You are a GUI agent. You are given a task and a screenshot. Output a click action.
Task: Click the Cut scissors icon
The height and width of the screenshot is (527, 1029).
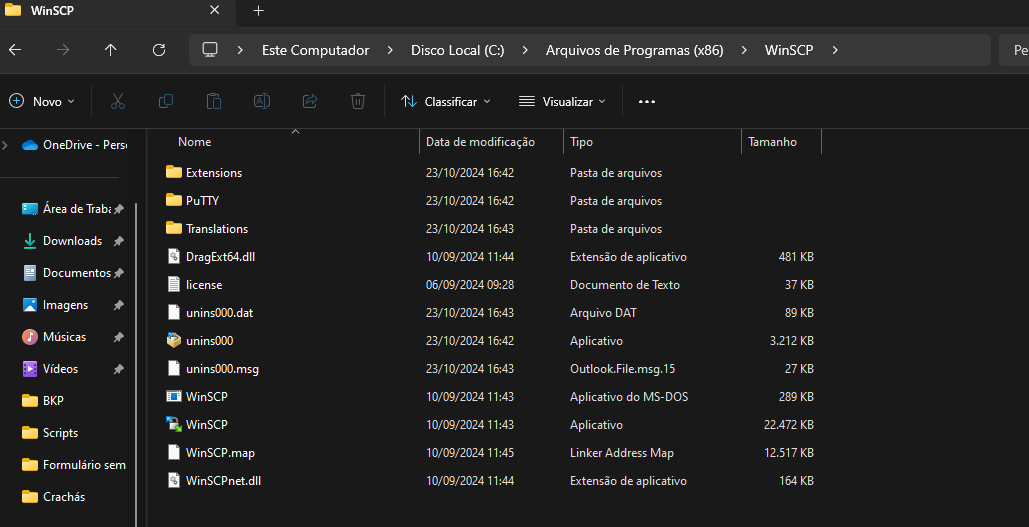pyautogui.click(x=118, y=101)
